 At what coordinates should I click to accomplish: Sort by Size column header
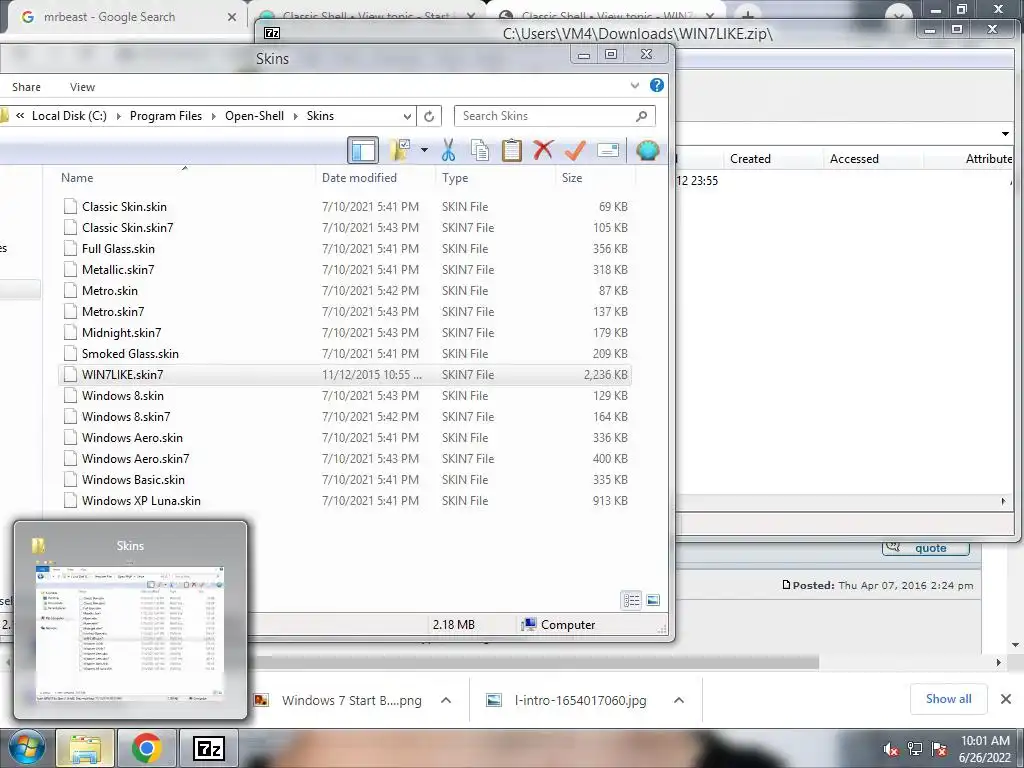coord(572,178)
